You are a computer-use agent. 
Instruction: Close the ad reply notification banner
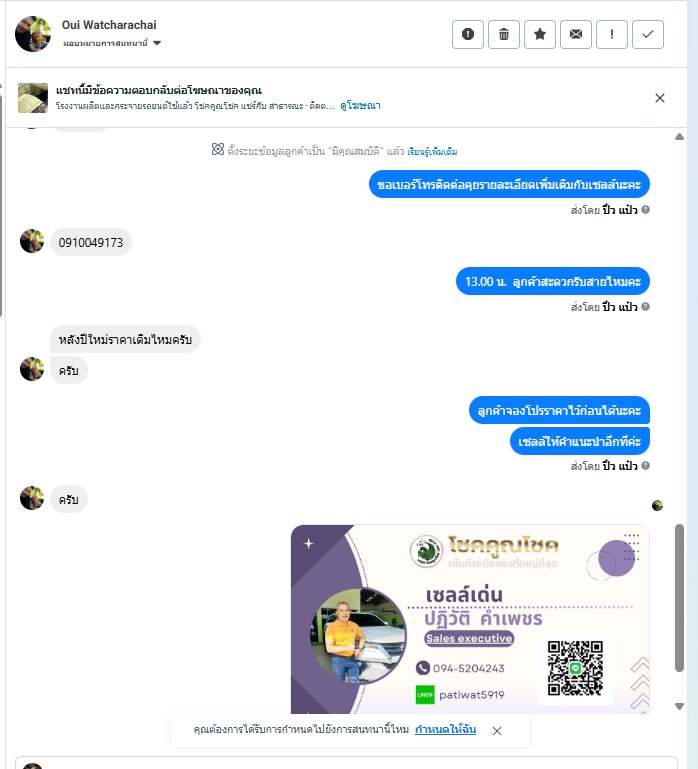[x=660, y=98]
